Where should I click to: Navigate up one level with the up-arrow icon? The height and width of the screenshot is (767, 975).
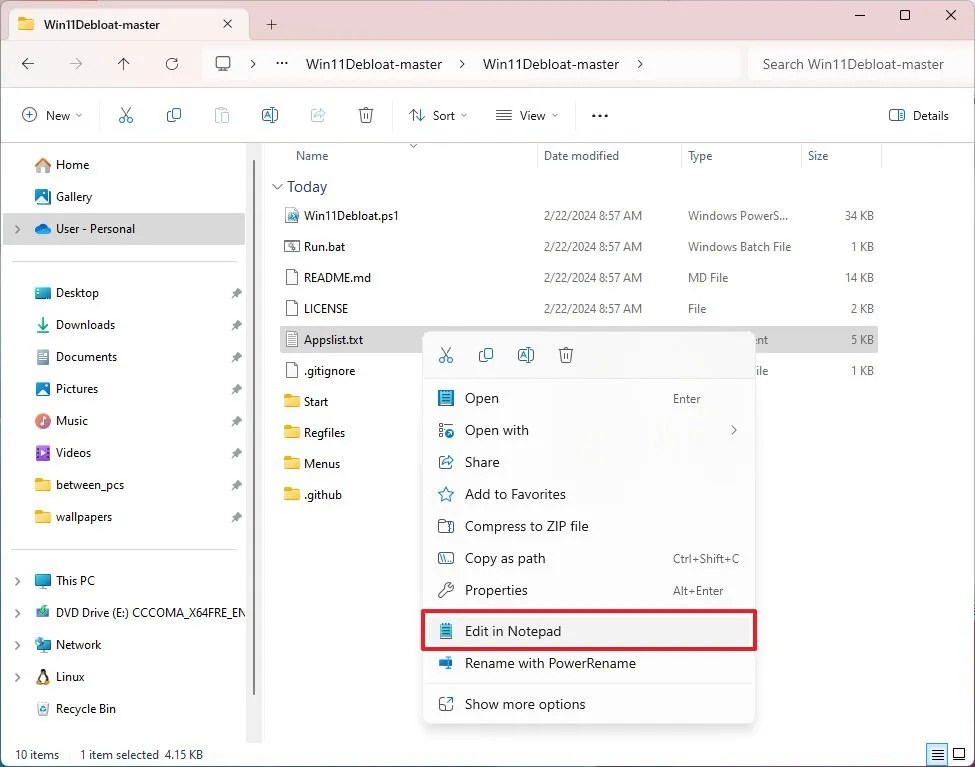tap(124, 63)
